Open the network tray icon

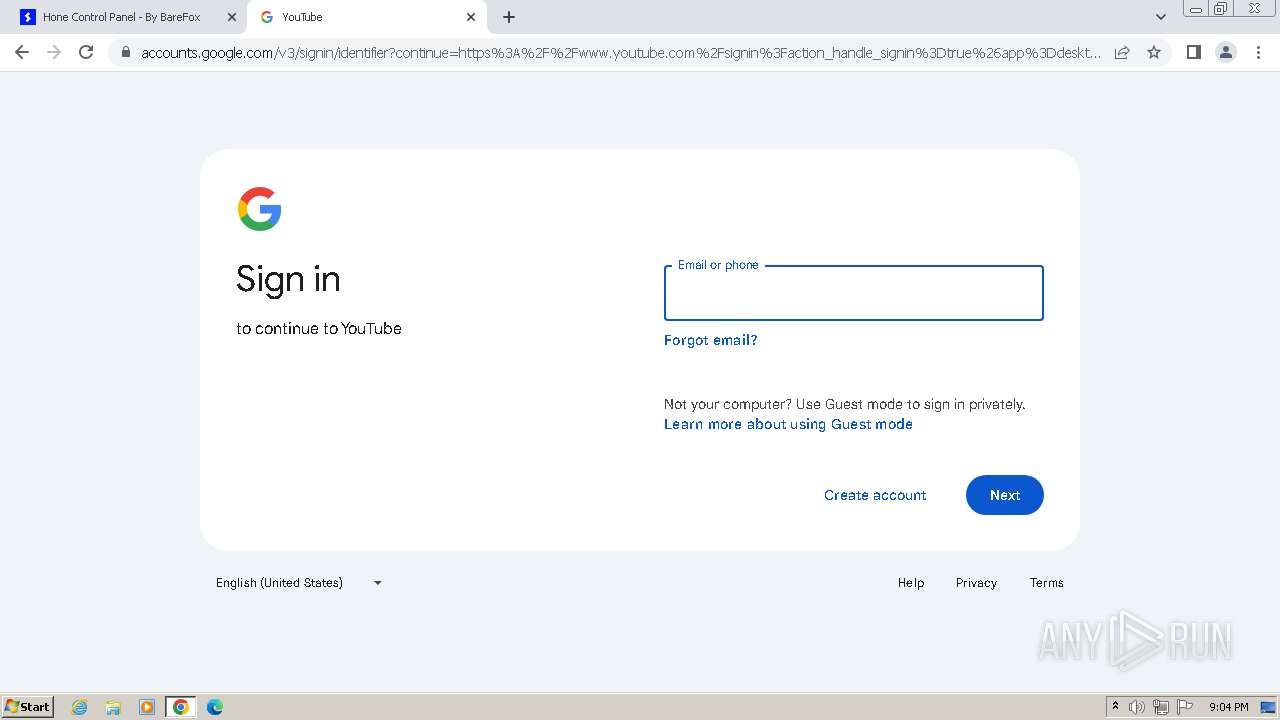[1161, 707]
